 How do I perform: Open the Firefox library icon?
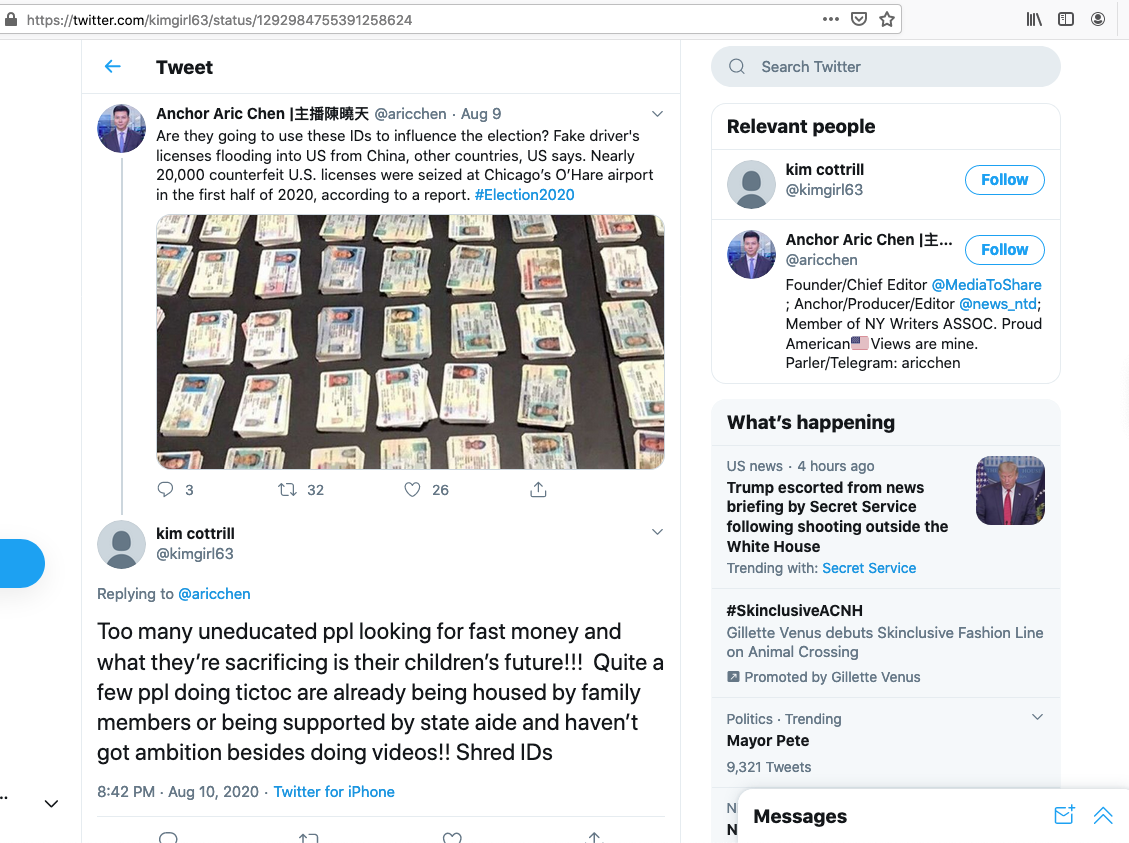[x=1034, y=19]
